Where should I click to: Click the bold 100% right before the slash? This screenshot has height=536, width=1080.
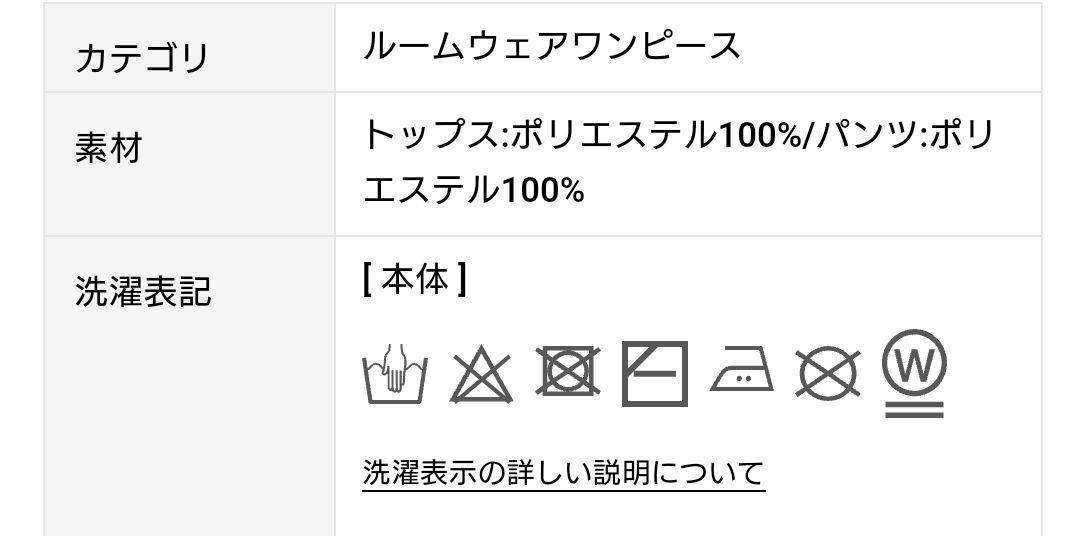coord(759,135)
